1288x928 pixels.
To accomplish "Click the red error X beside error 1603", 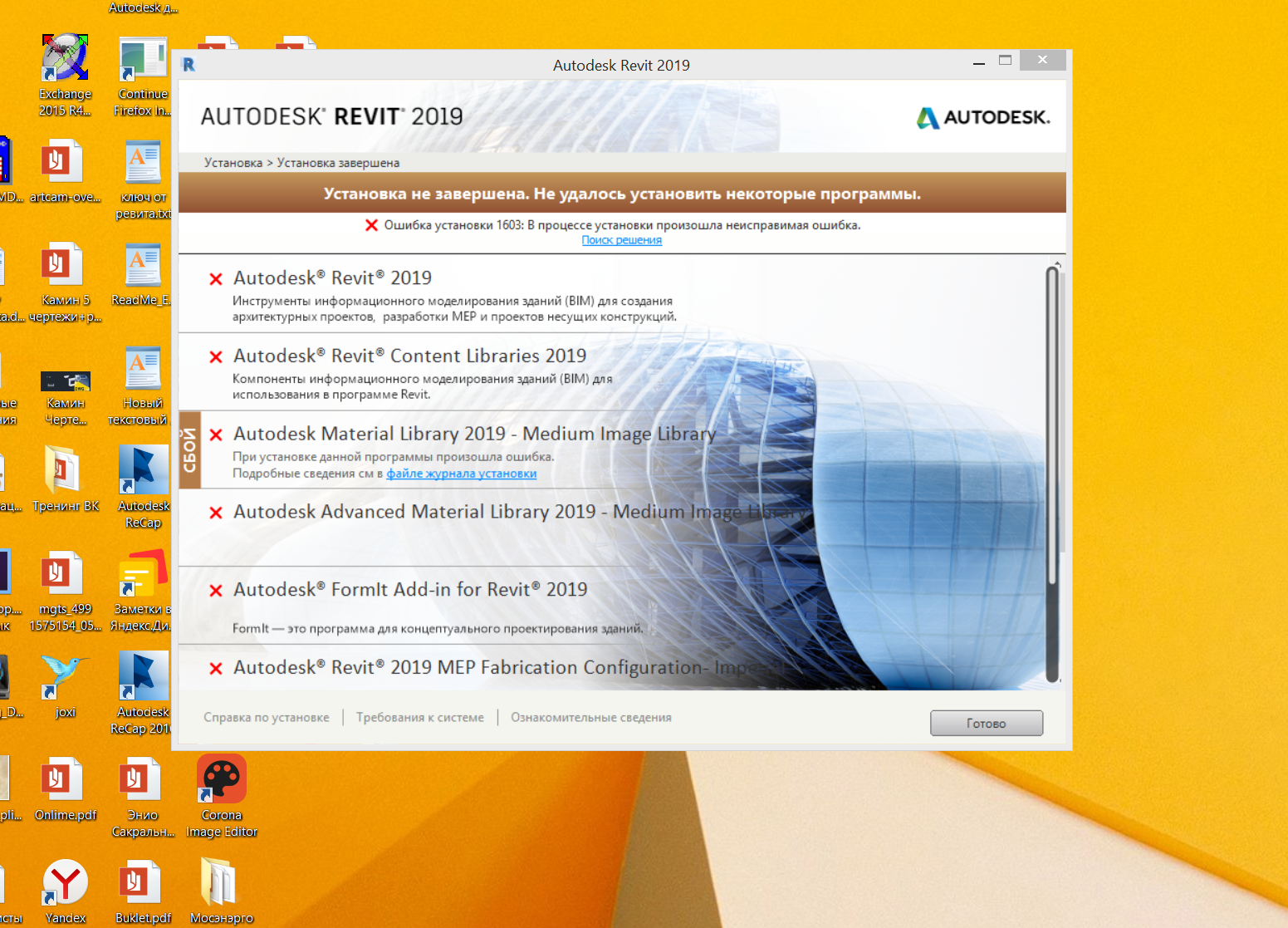I will (x=372, y=225).
